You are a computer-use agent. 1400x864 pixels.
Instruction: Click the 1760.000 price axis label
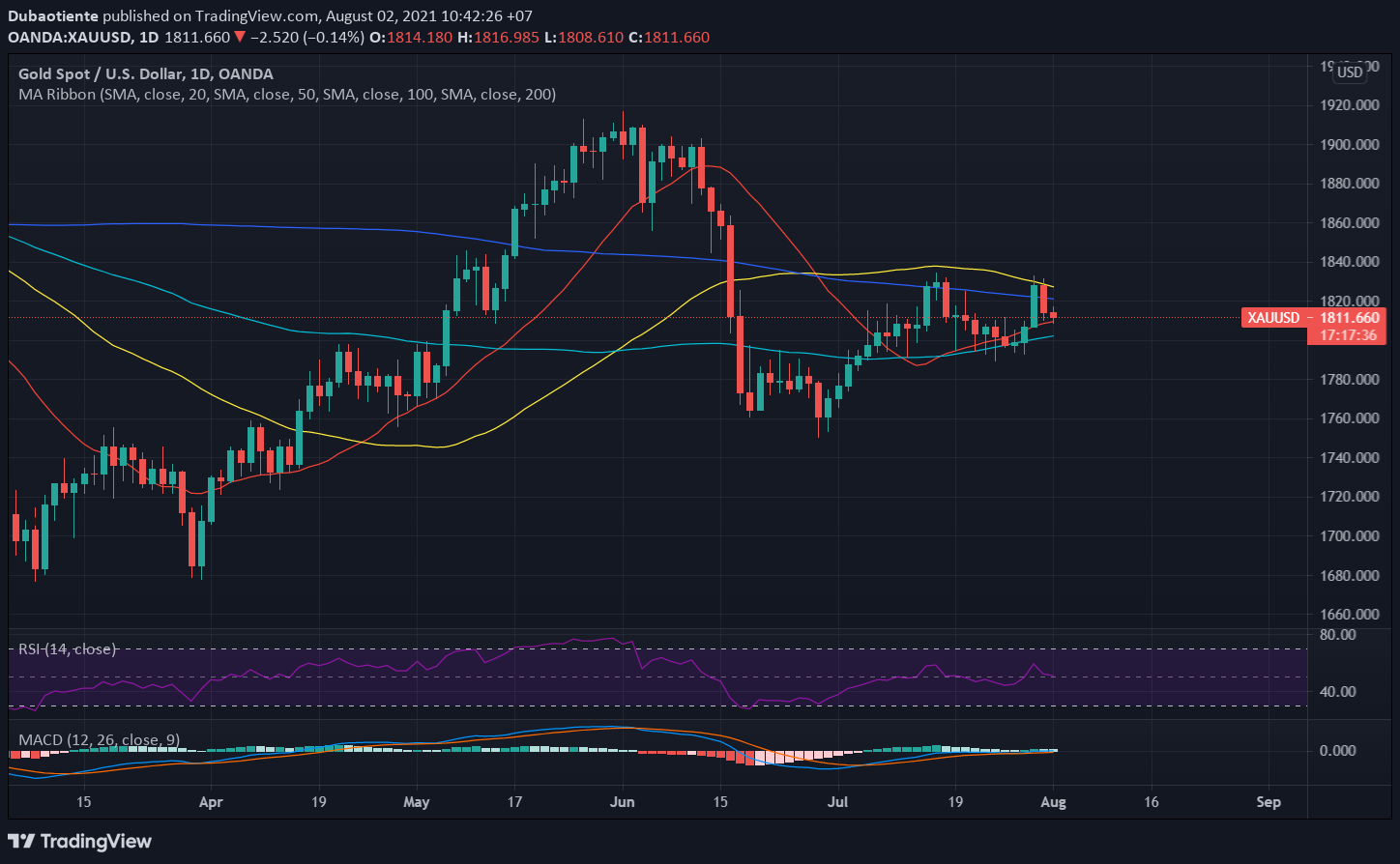tap(1349, 418)
